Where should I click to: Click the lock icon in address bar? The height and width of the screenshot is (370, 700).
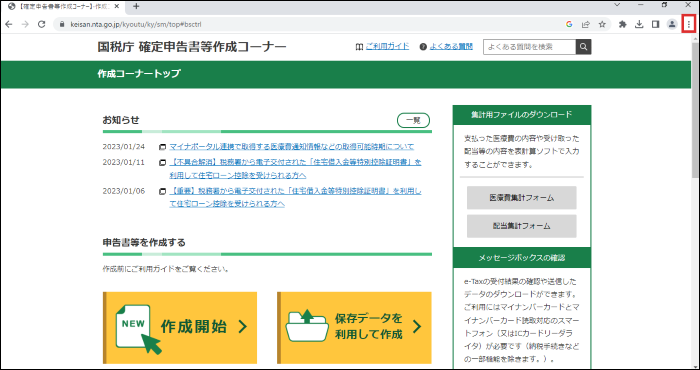coord(62,25)
